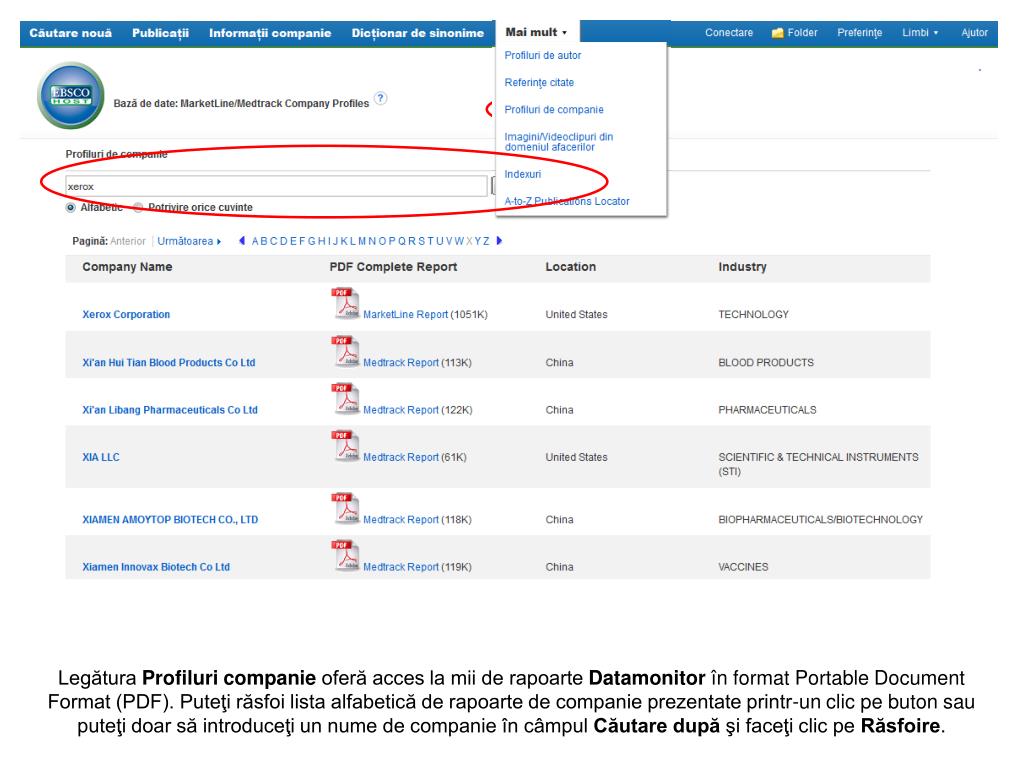Jump to letter A in alphabet index

[255, 241]
